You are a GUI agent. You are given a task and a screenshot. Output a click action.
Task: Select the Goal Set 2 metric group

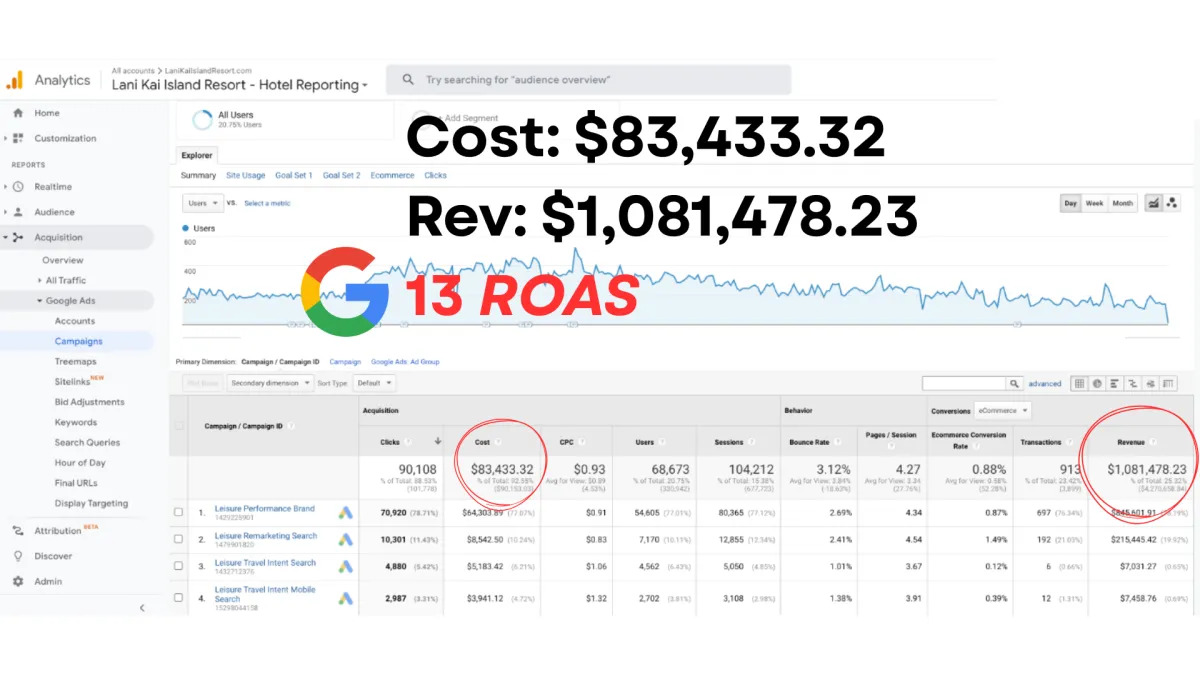tap(342, 175)
